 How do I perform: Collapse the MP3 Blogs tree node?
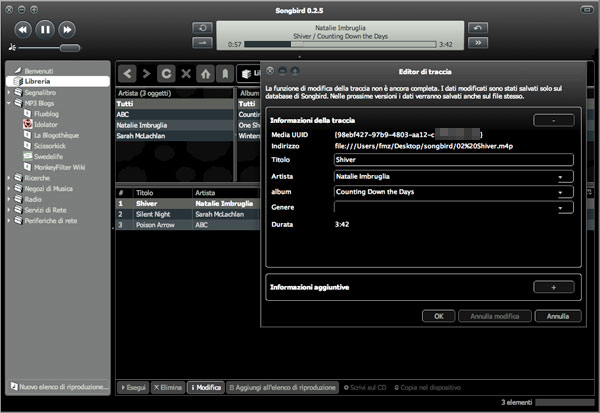(8, 103)
